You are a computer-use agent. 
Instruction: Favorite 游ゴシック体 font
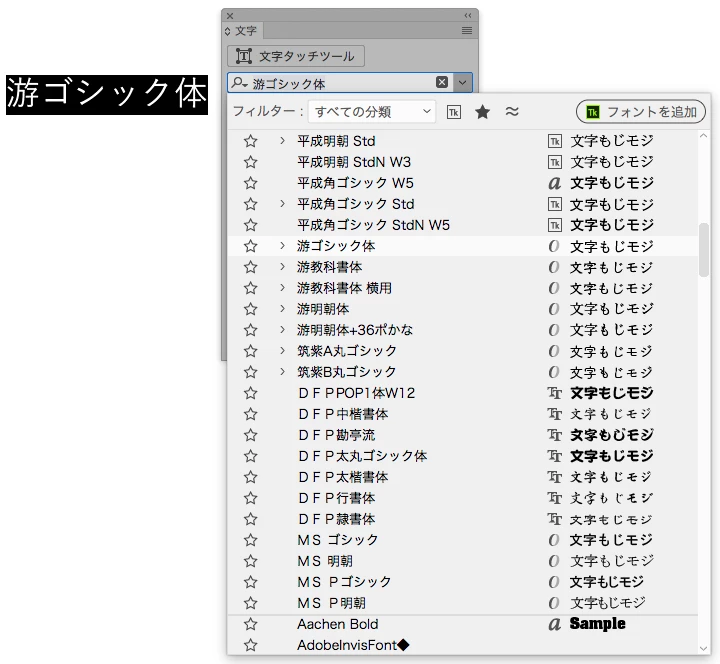[250, 246]
